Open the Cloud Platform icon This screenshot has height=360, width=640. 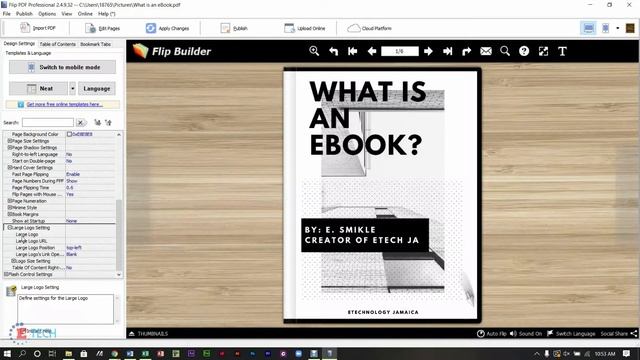coord(353,28)
